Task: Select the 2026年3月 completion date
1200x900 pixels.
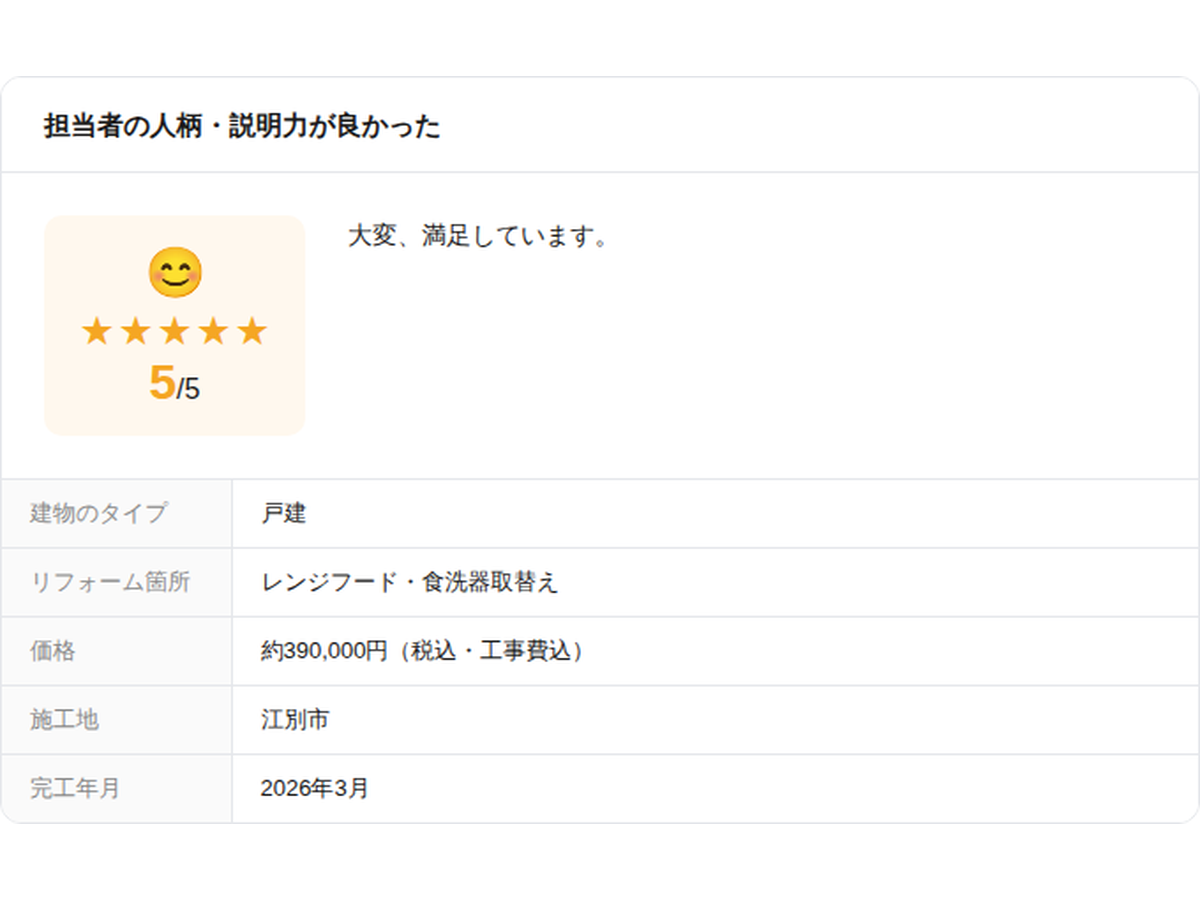Action: point(314,788)
